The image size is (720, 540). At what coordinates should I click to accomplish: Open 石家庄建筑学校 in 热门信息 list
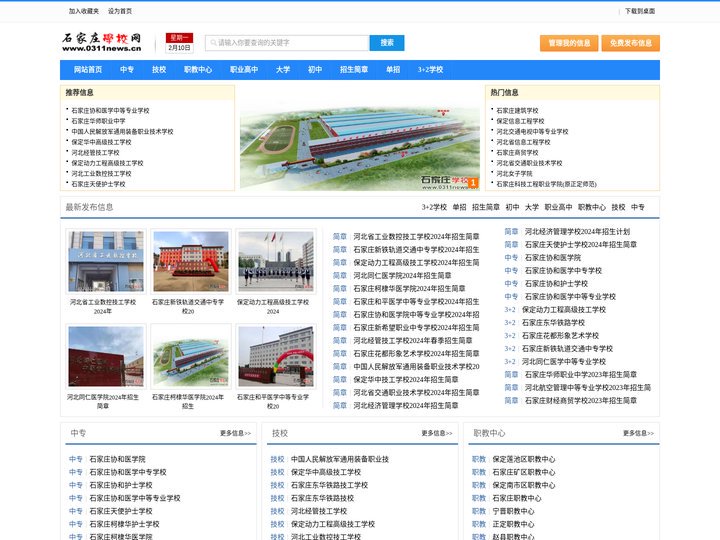coord(517,111)
